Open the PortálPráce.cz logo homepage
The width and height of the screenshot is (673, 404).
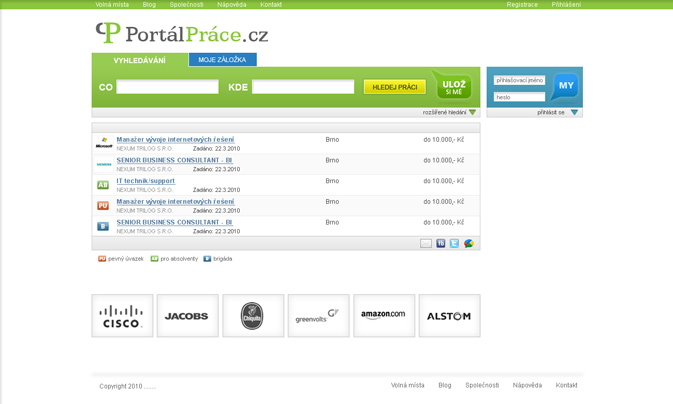tap(182, 34)
